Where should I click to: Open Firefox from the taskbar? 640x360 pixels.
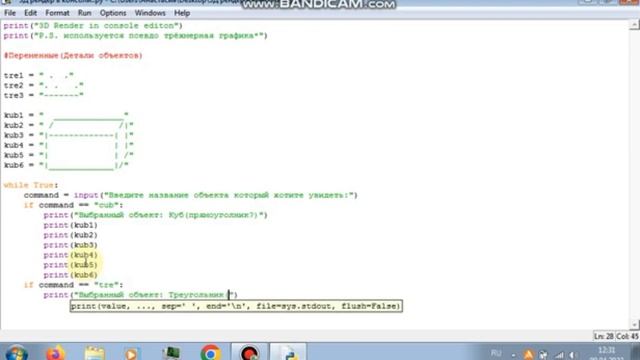click(x=55, y=353)
